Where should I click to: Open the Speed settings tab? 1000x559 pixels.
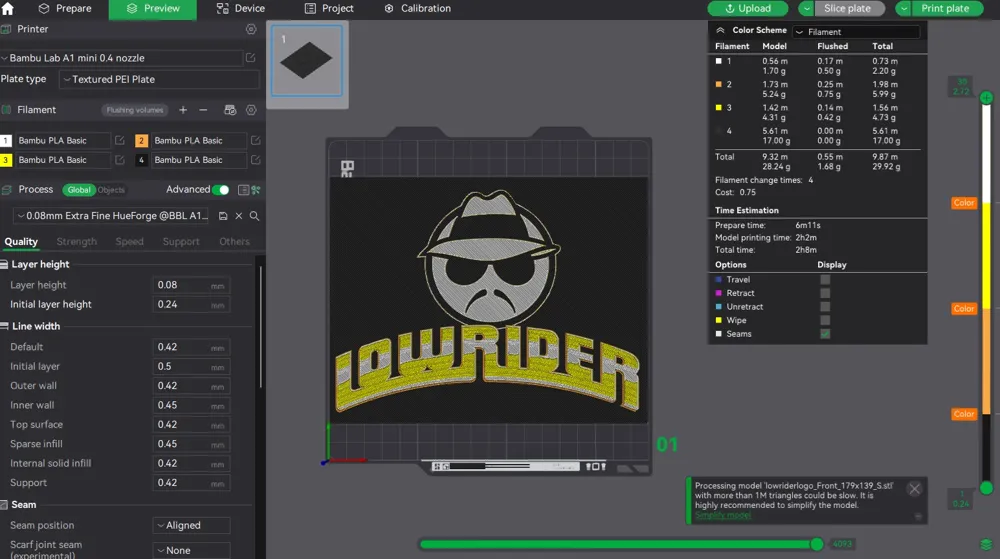[129, 242]
